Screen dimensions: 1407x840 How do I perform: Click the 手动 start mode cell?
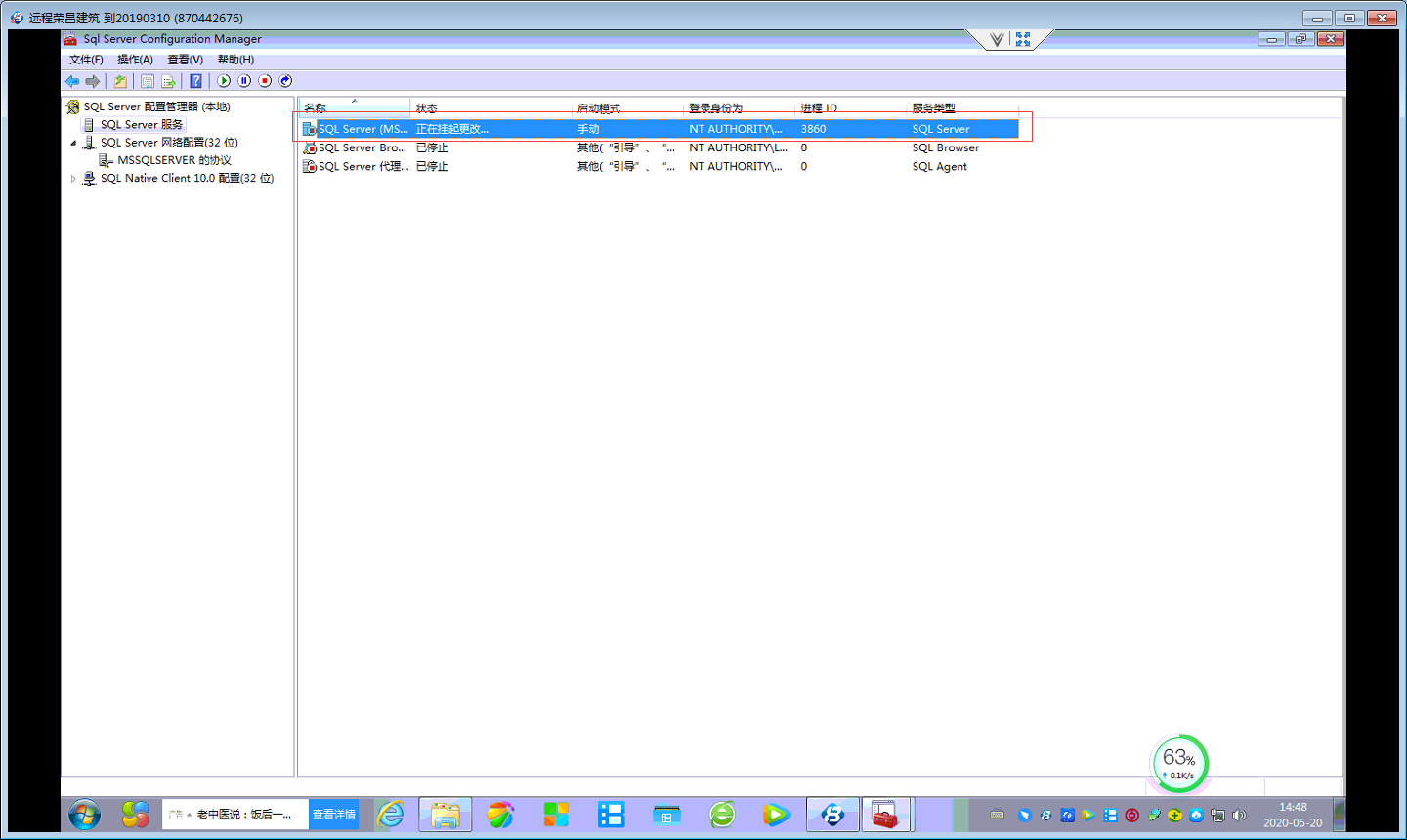(x=588, y=129)
